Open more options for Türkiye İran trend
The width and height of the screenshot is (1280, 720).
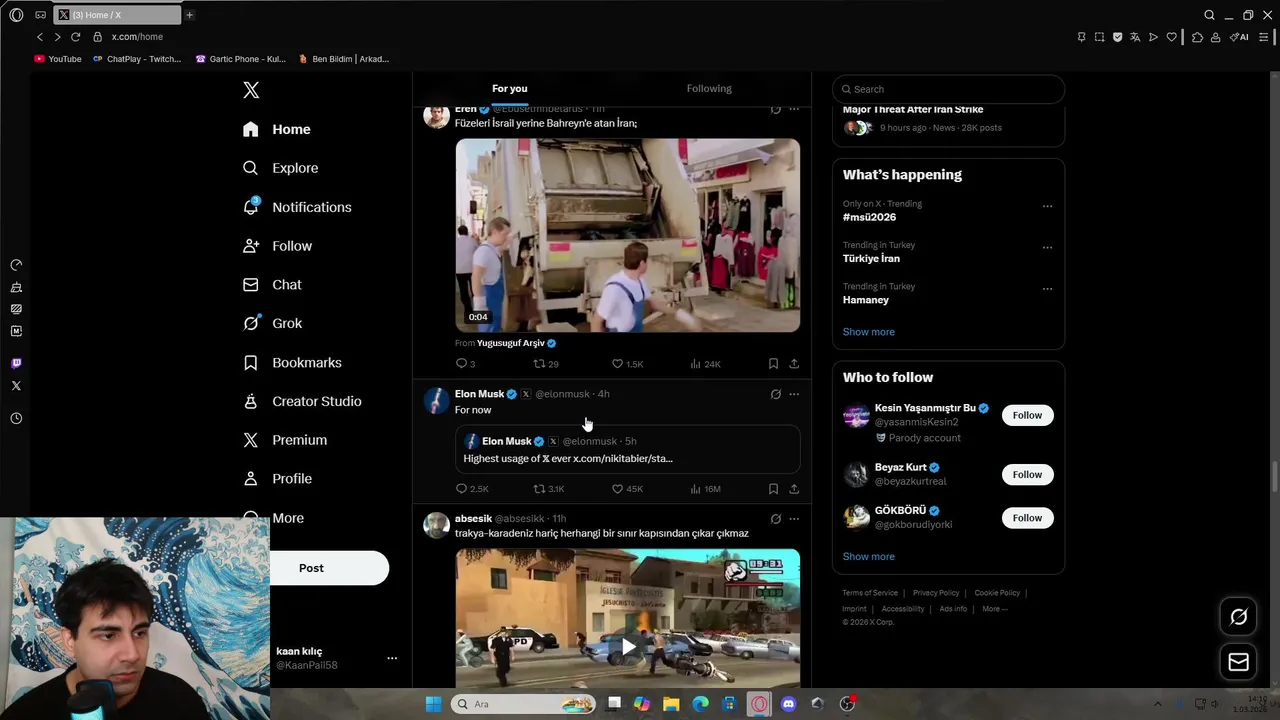click(1047, 247)
